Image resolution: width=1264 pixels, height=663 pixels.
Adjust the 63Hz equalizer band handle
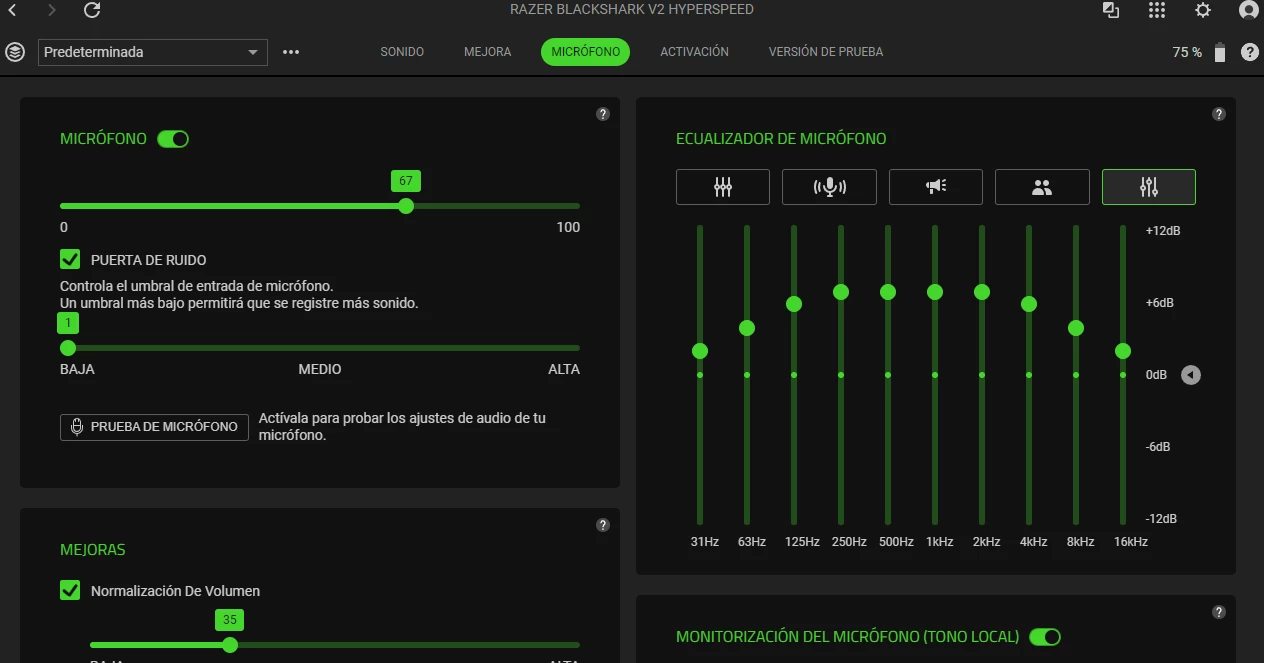(747, 328)
